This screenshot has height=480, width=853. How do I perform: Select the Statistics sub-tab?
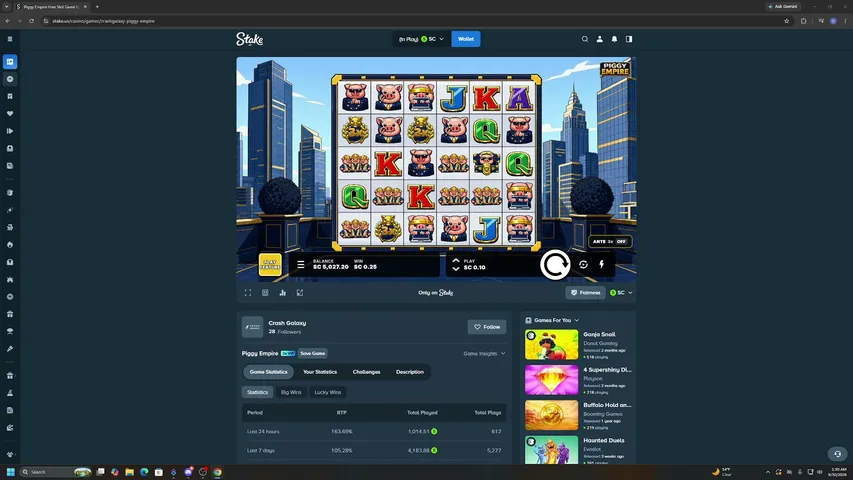[x=257, y=392]
